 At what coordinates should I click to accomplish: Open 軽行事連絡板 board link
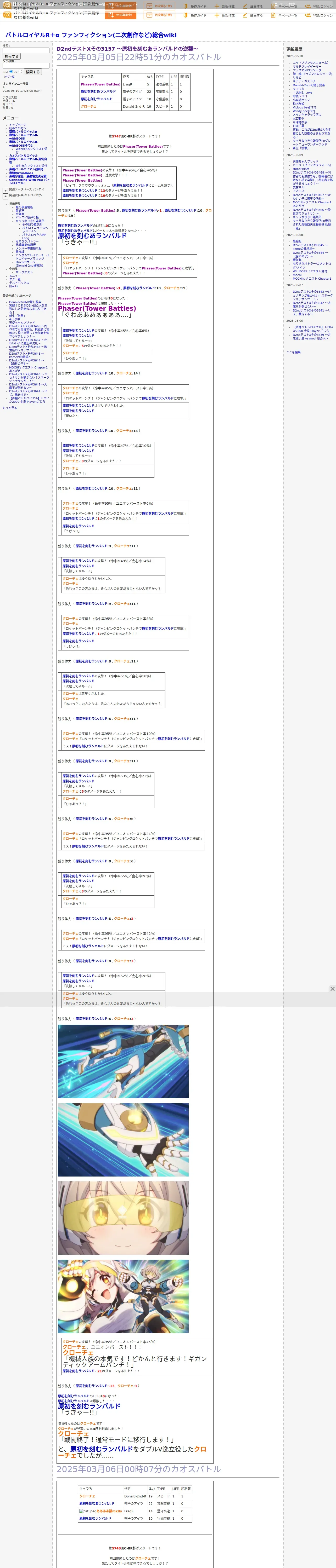(24, 207)
